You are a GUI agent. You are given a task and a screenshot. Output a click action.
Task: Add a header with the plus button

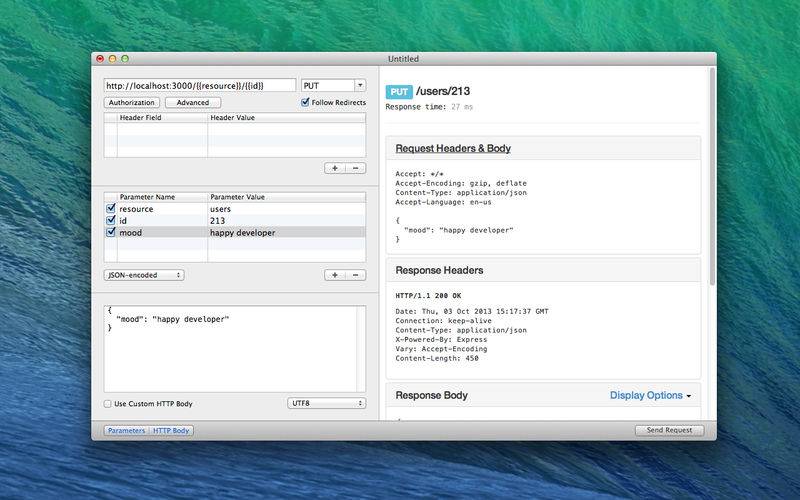pos(335,168)
